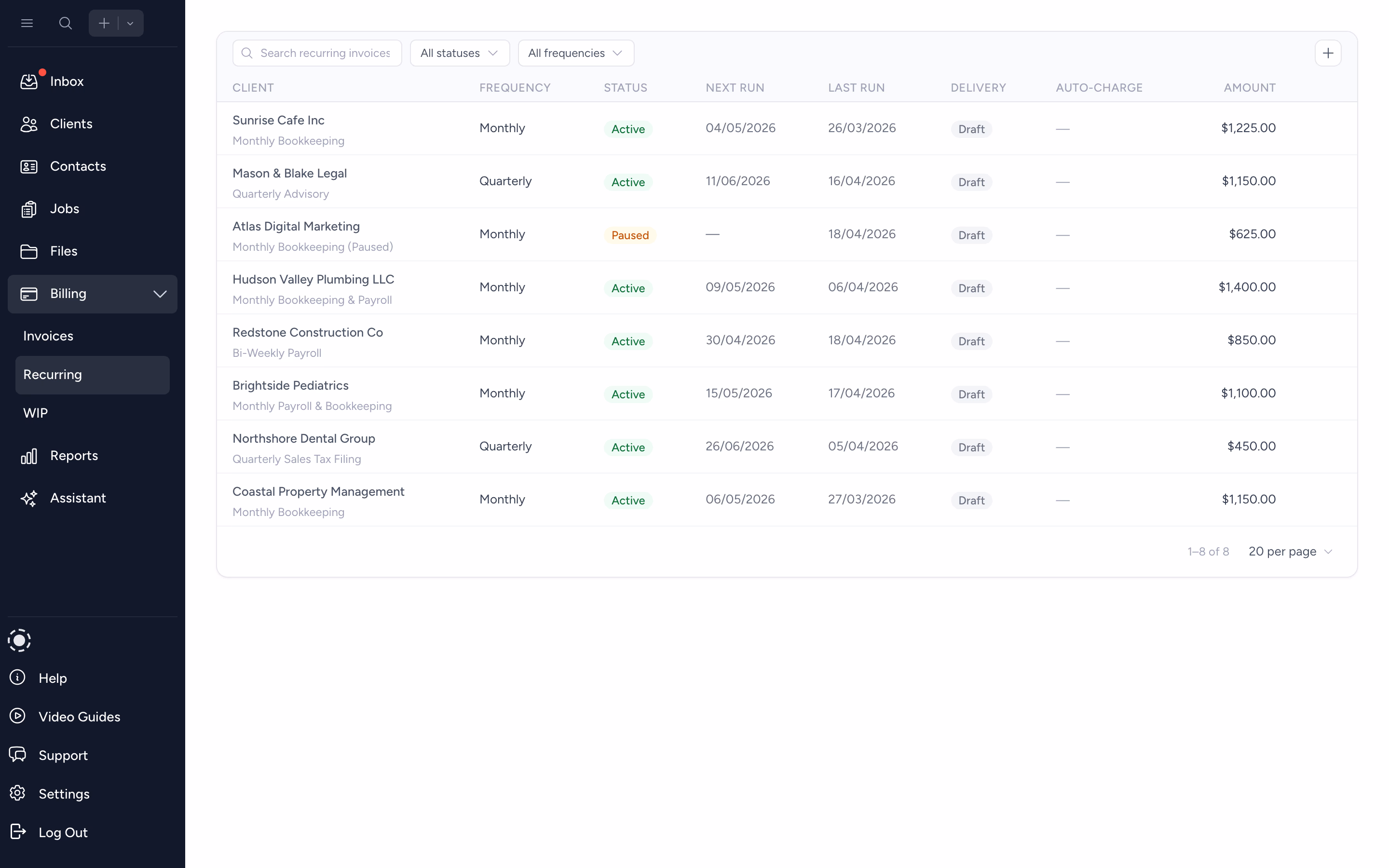
Task: Open the Settings gear link
Action: coord(63,794)
